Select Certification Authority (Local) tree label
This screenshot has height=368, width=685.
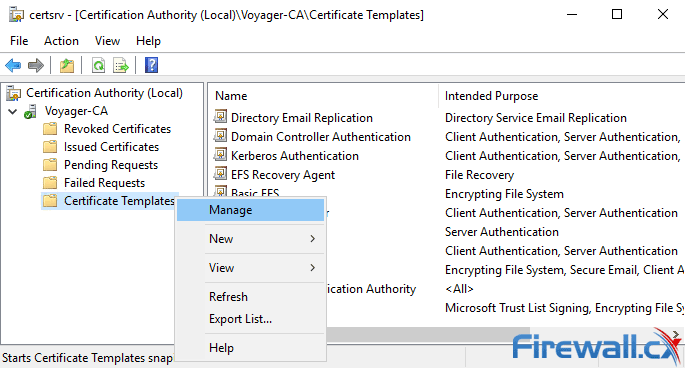pos(104,93)
